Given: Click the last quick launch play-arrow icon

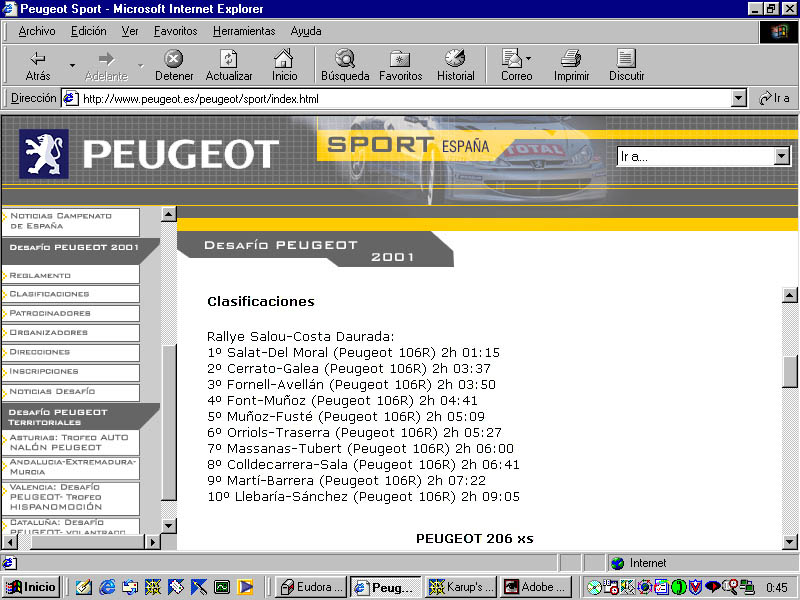Looking at the screenshot, I should pyautogui.click(x=245, y=587).
